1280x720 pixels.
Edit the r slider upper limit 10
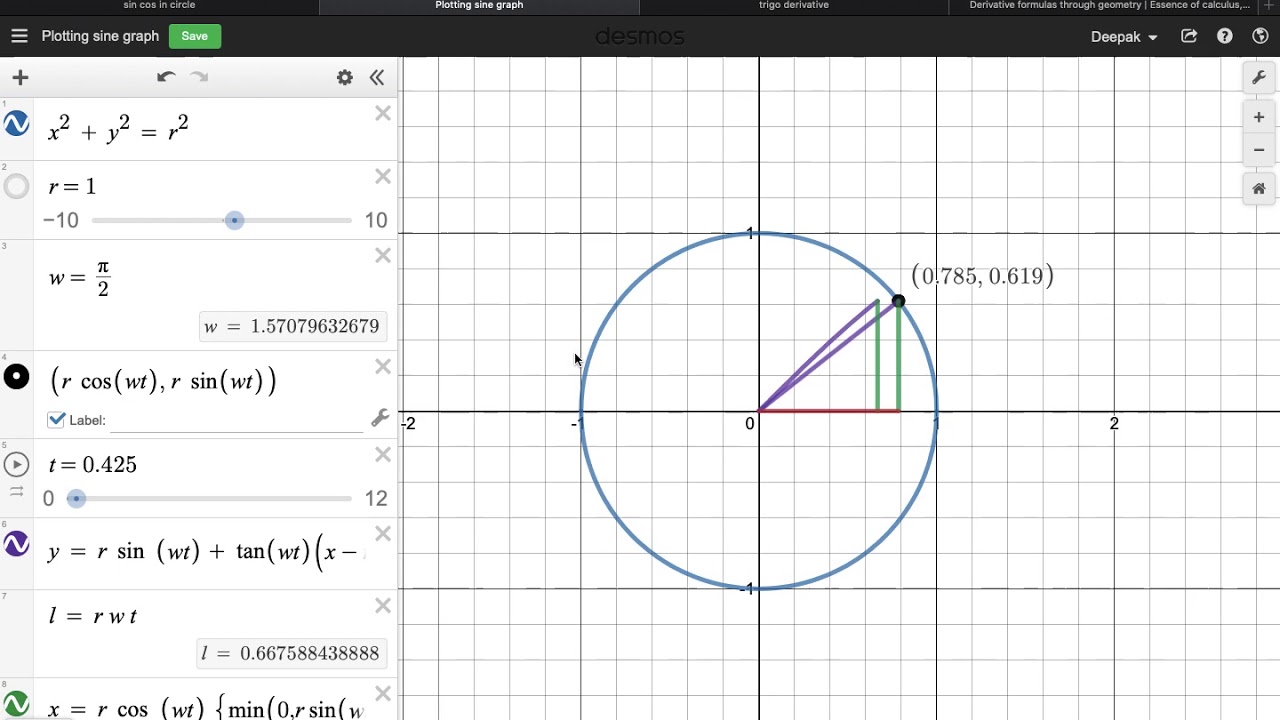tap(376, 220)
